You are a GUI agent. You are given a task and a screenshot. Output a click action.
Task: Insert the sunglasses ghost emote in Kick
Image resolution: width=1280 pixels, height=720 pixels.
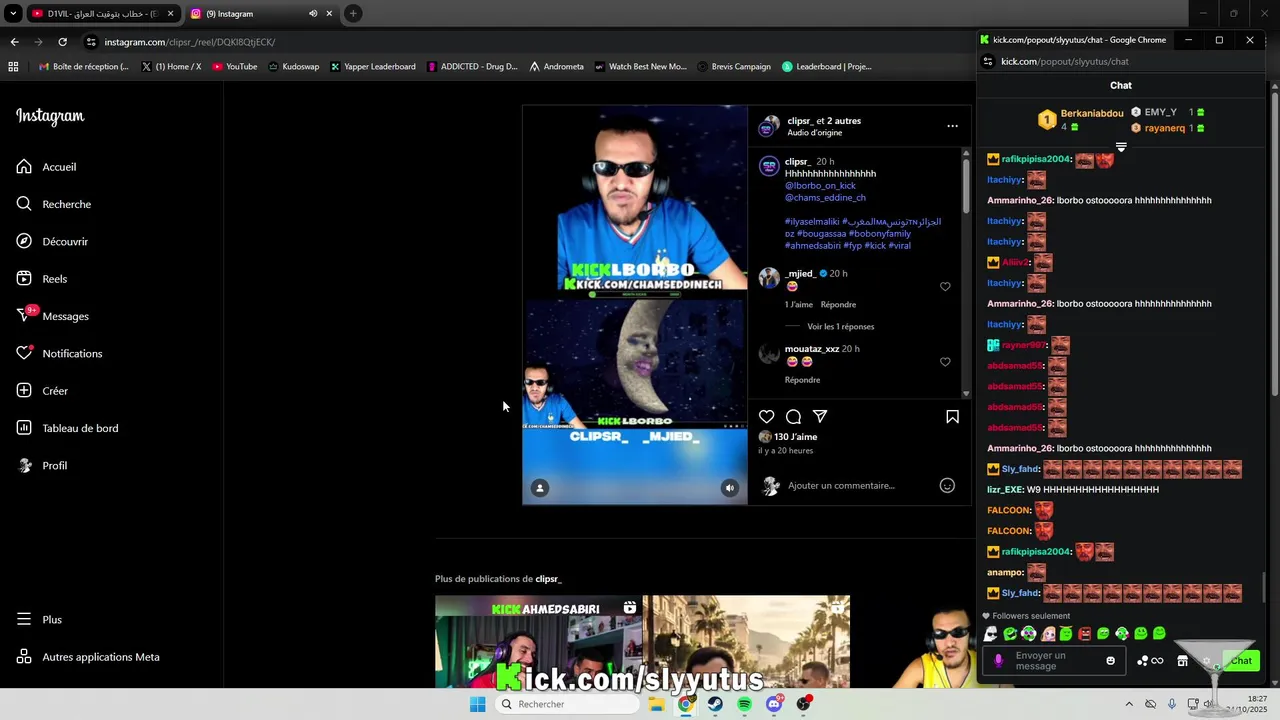coord(990,634)
